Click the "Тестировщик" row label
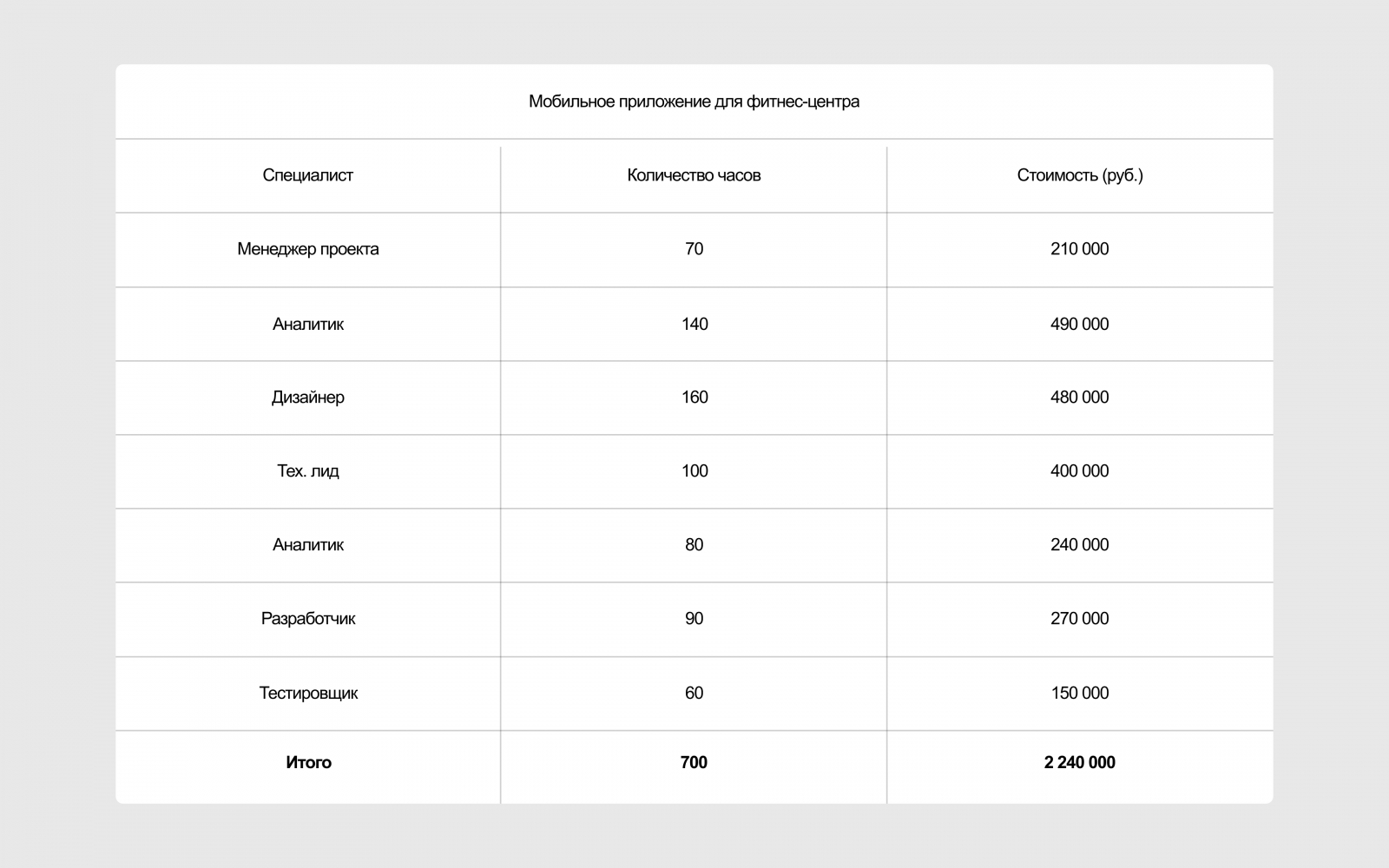 click(x=308, y=694)
